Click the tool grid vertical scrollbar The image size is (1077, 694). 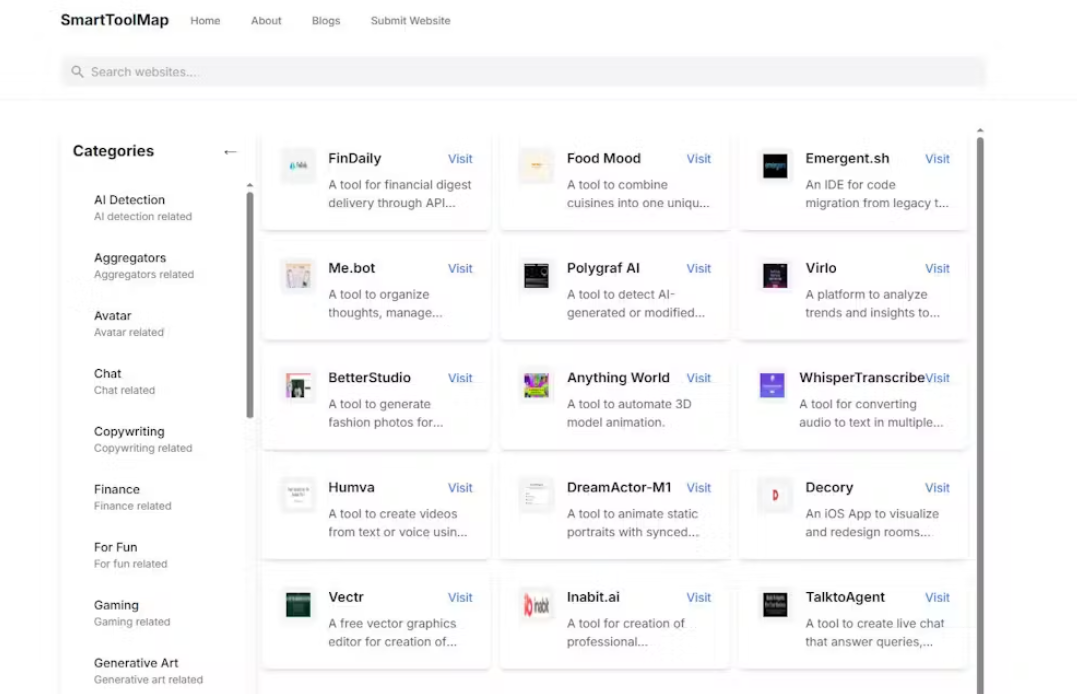(x=980, y=415)
